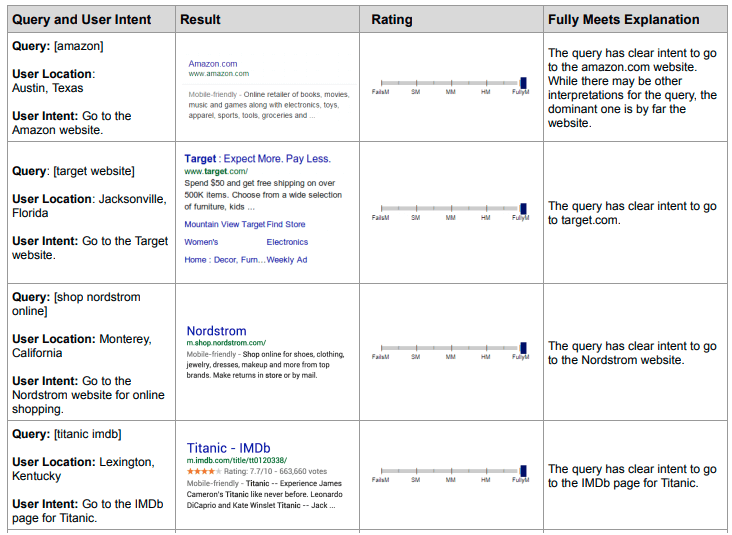Image resolution: width=732 pixels, height=535 pixels.
Task: Click the rating slider handle in the amazon row
Action: [523, 83]
